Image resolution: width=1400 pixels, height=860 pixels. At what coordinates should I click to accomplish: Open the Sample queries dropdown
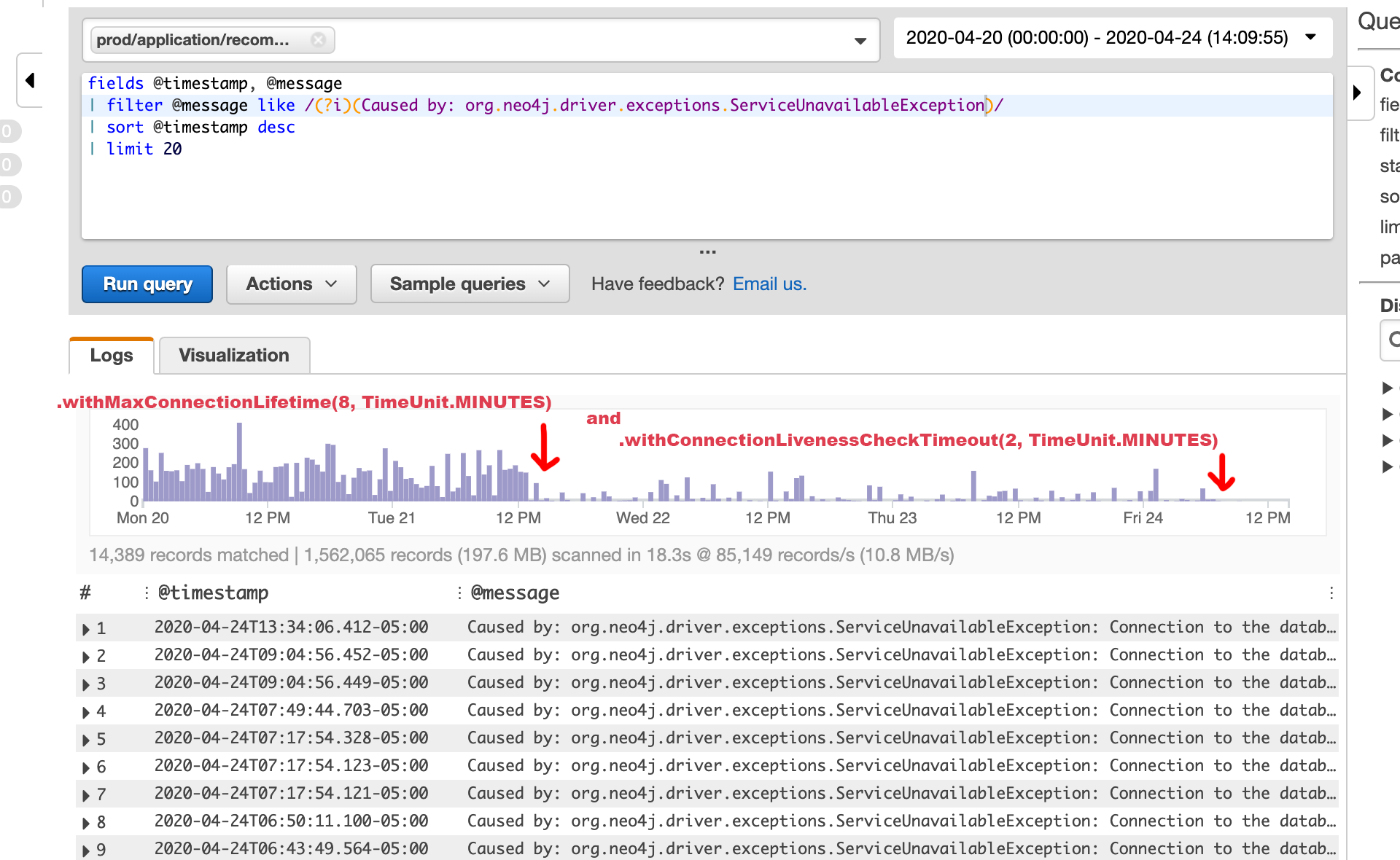pos(470,284)
